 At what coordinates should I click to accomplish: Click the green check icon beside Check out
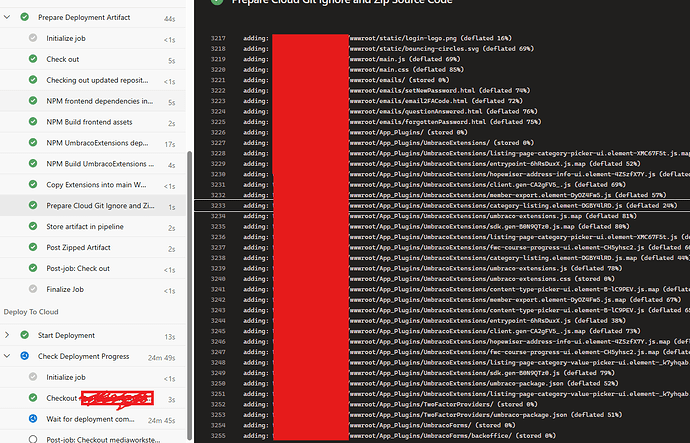coord(33,59)
